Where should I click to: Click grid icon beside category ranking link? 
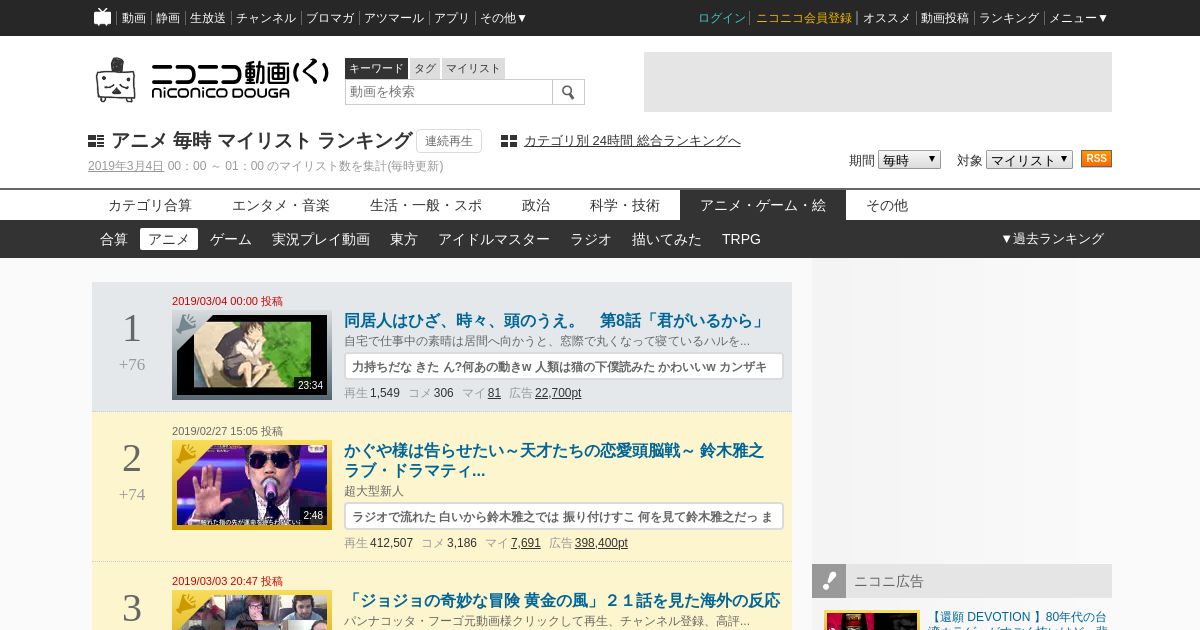pyautogui.click(x=509, y=141)
